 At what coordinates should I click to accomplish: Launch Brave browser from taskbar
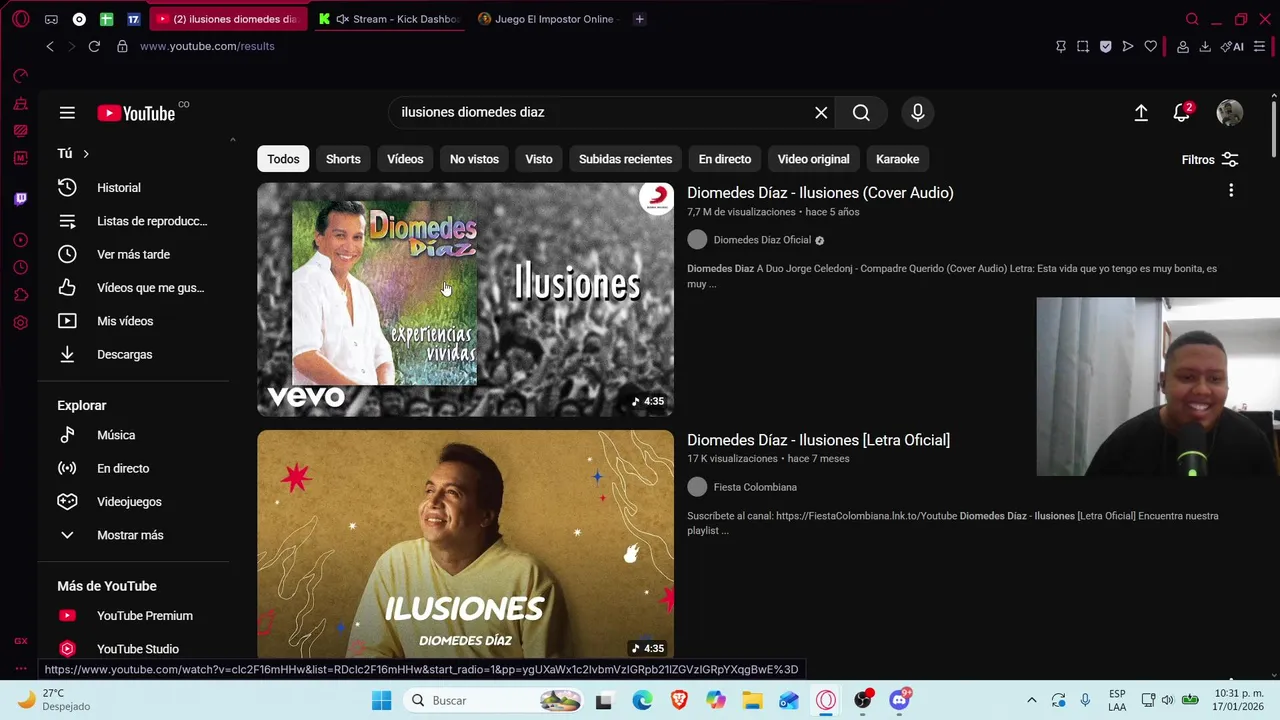(x=679, y=700)
